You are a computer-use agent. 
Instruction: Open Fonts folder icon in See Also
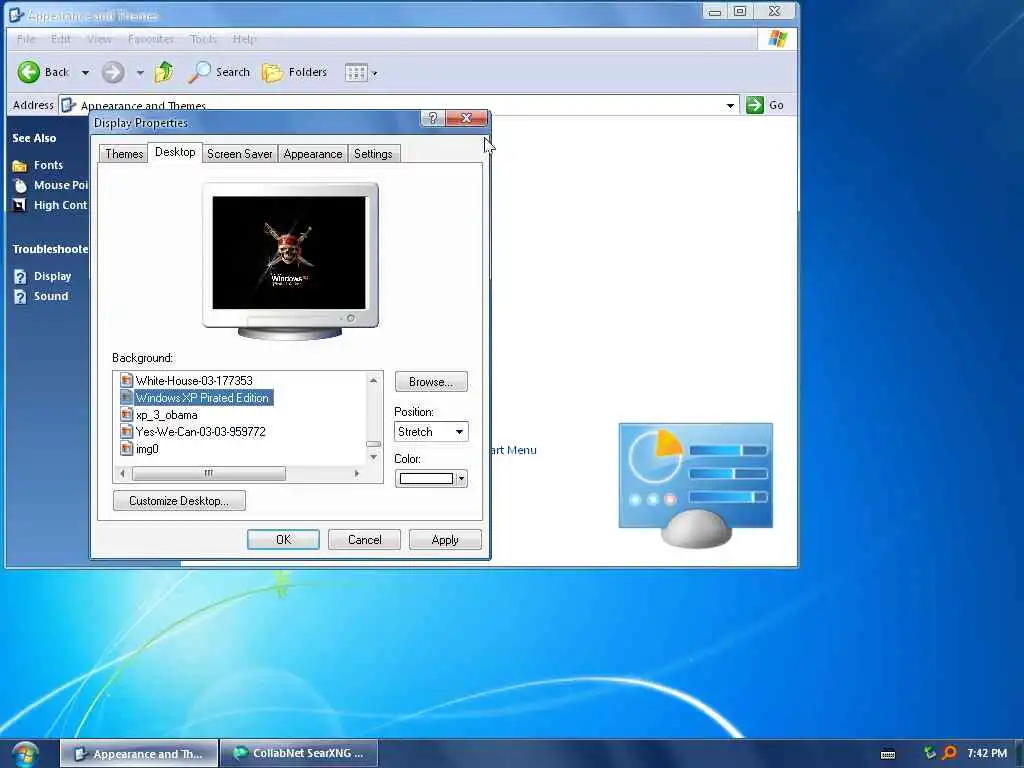20,166
